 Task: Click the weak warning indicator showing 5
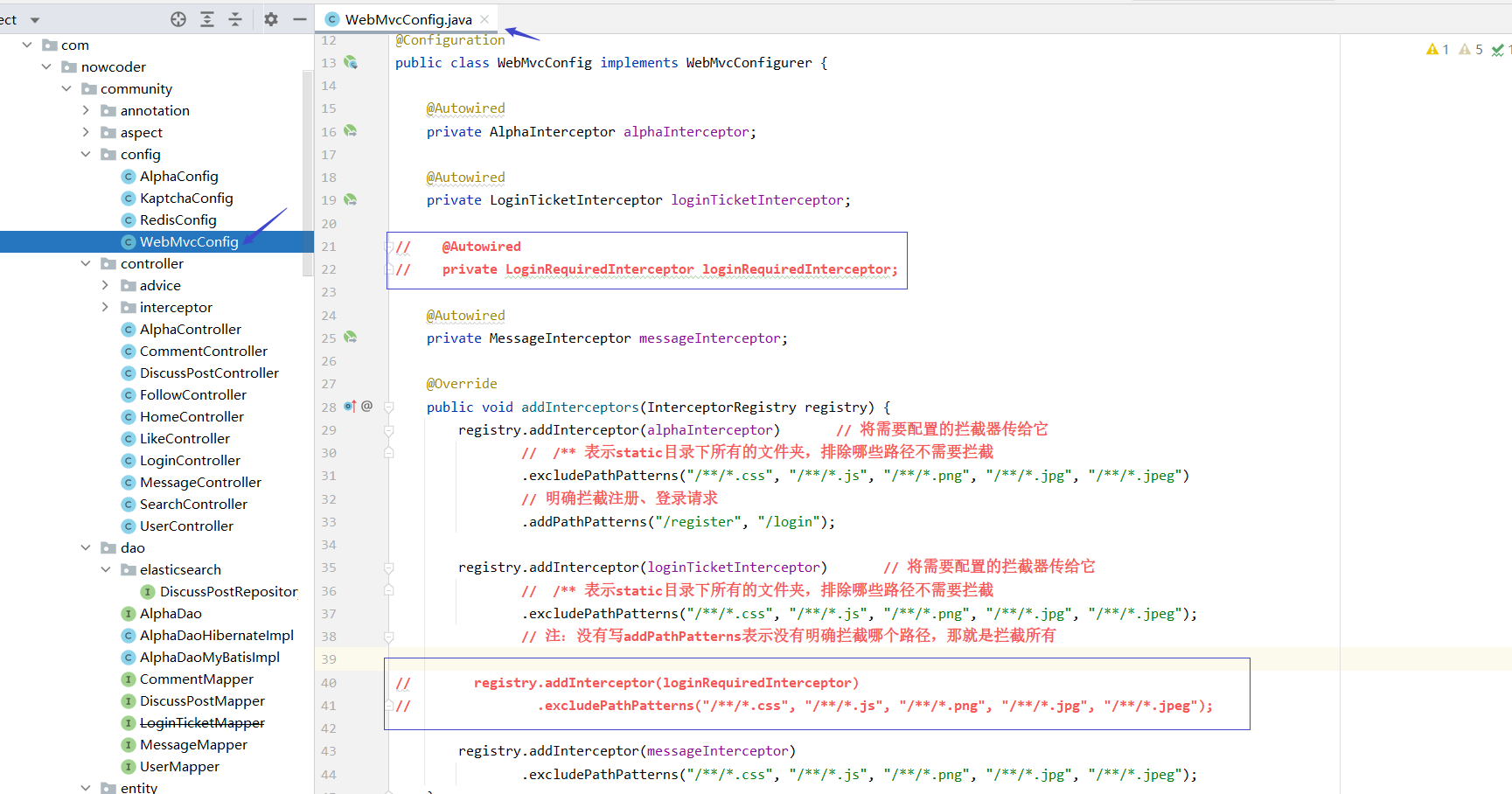pyautogui.click(x=1471, y=49)
